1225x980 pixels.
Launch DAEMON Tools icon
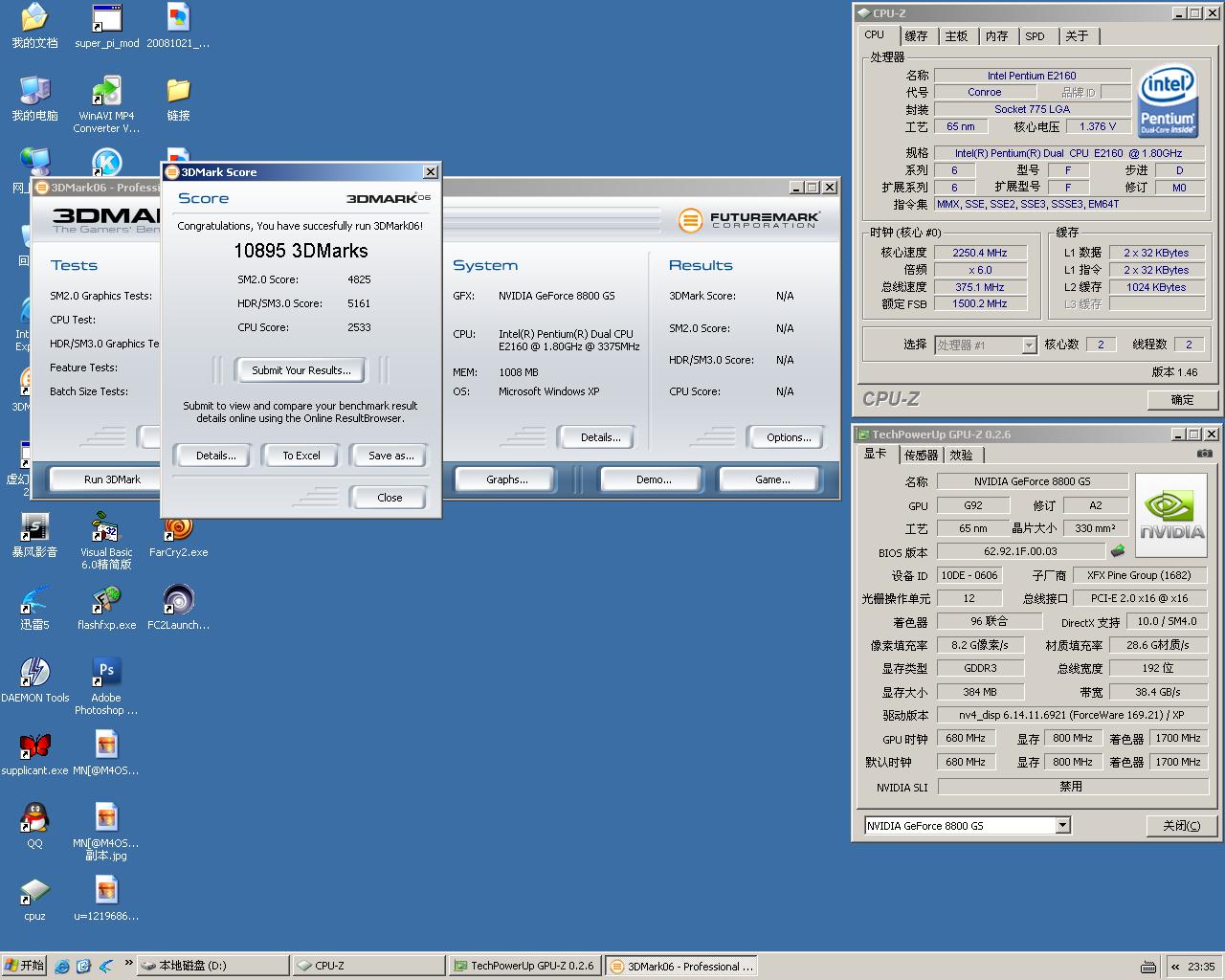(x=34, y=680)
